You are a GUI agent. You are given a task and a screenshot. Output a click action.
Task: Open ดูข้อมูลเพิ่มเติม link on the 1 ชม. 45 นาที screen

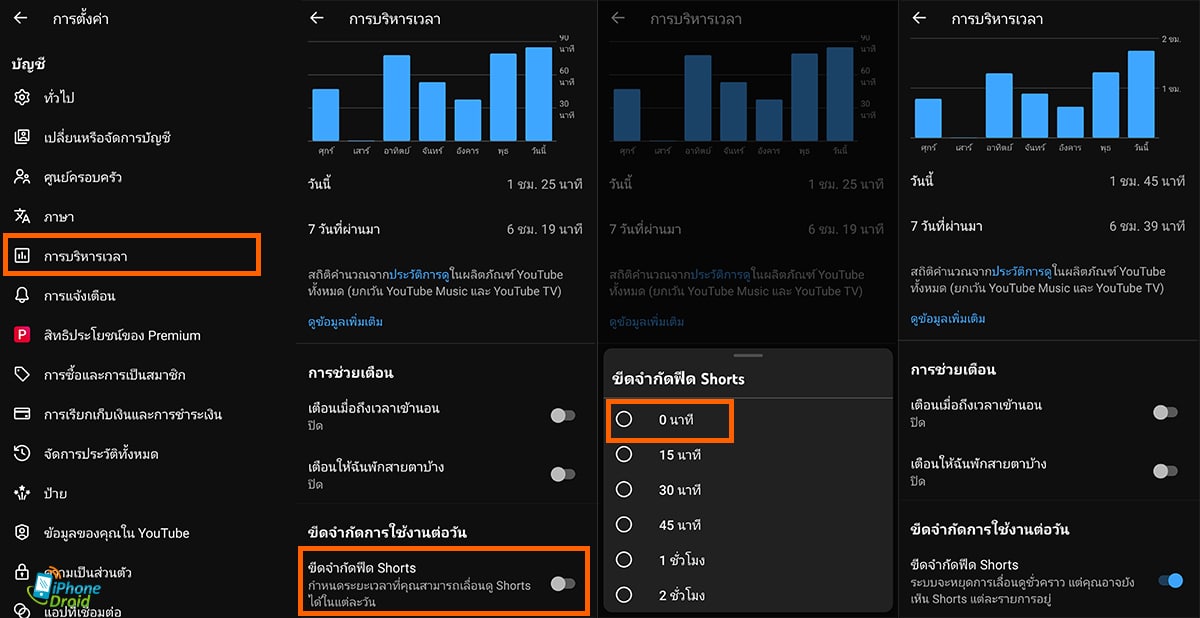tap(948, 318)
